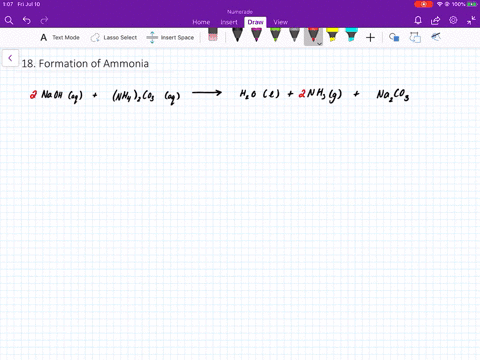Select the yellow highlighter
The height and width of the screenshot is (360, 480).
click(332, 35)
